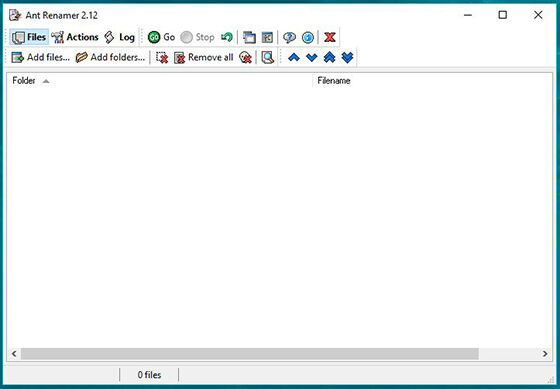Click the '0 files' status bar text

coord(149,375)
